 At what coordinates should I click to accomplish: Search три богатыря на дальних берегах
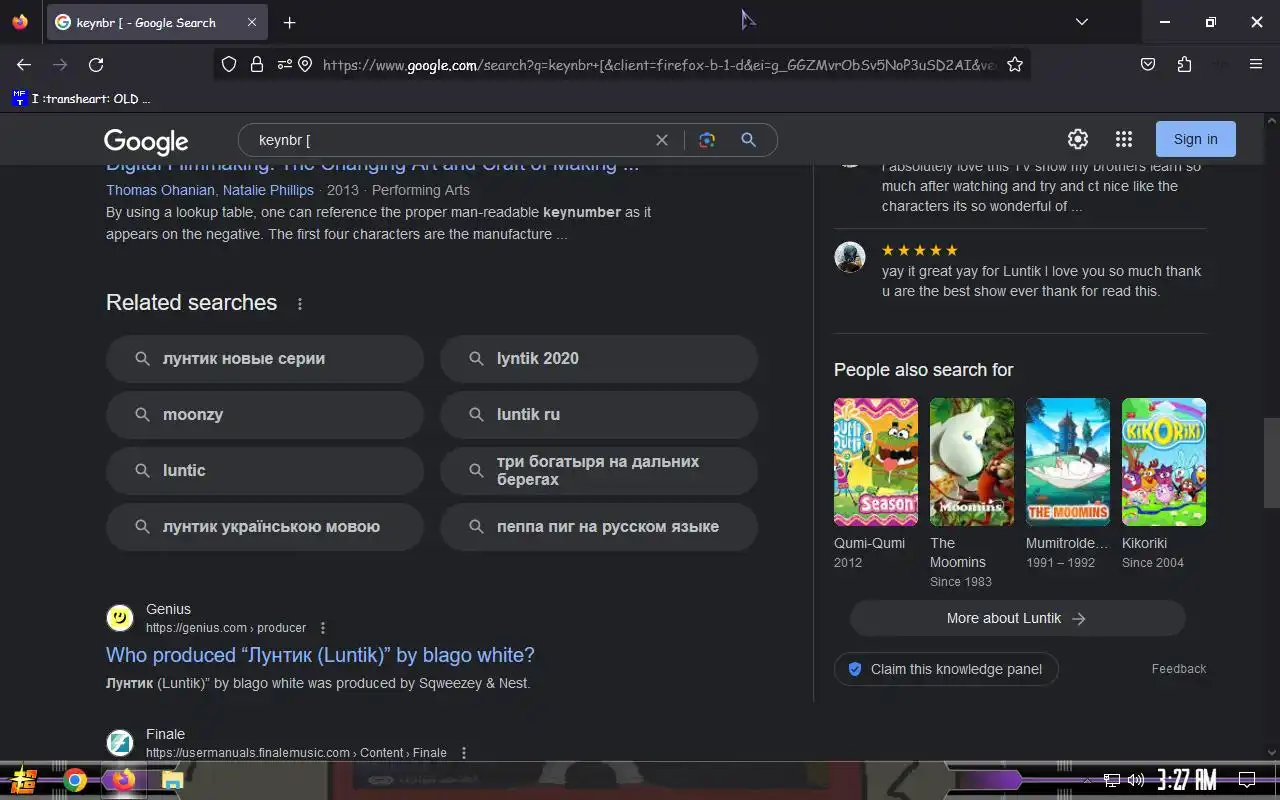coord(599,470)
